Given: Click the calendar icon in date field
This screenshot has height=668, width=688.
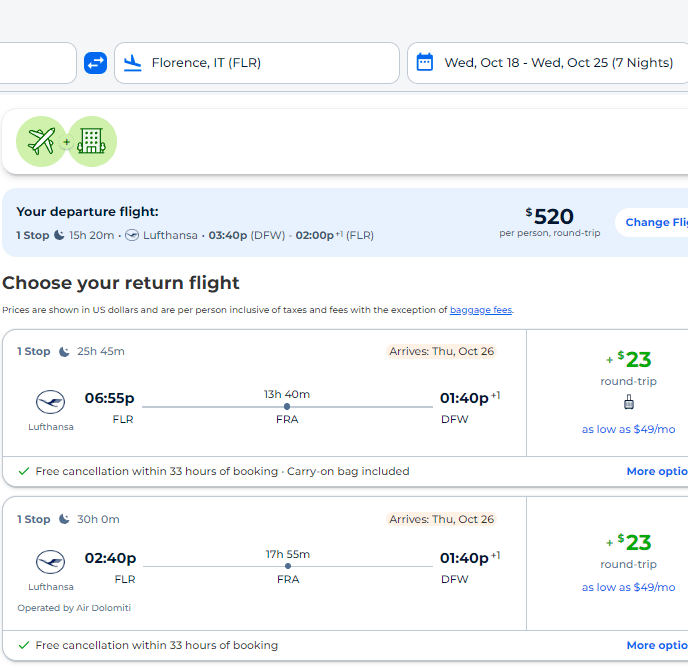Looking at the screenshot, I should (425, 63).
